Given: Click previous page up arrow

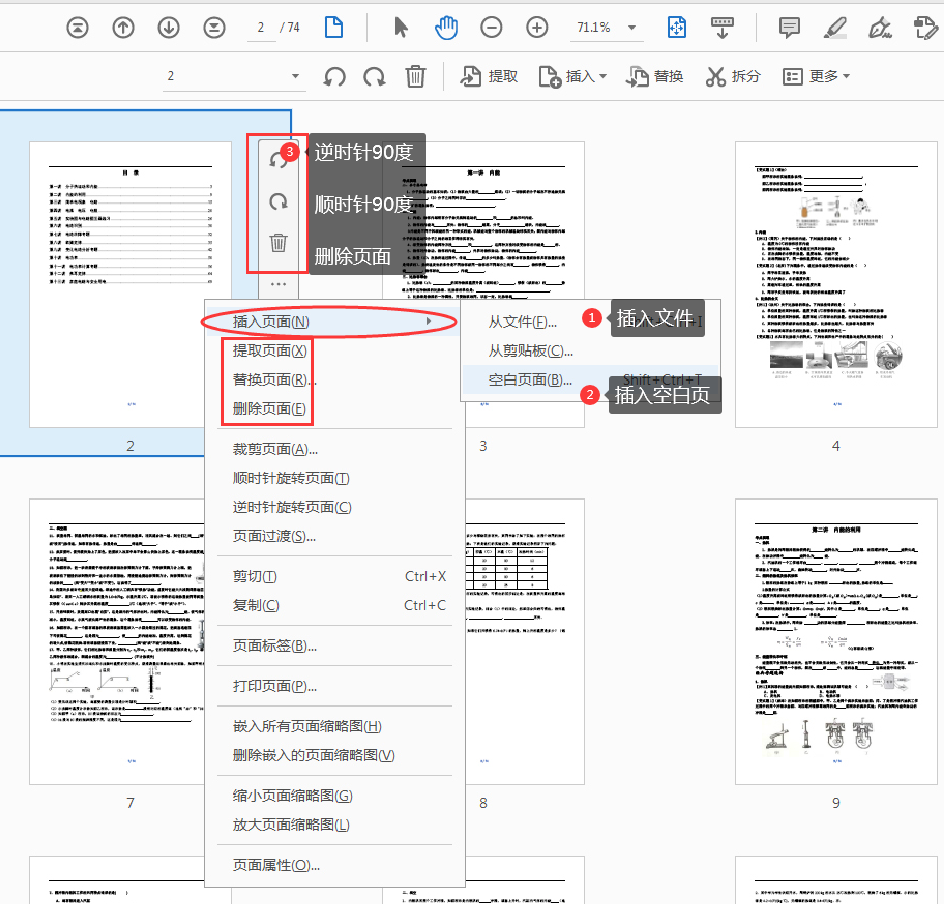Looking at the screenshot, I should click(x=123, y=28).
